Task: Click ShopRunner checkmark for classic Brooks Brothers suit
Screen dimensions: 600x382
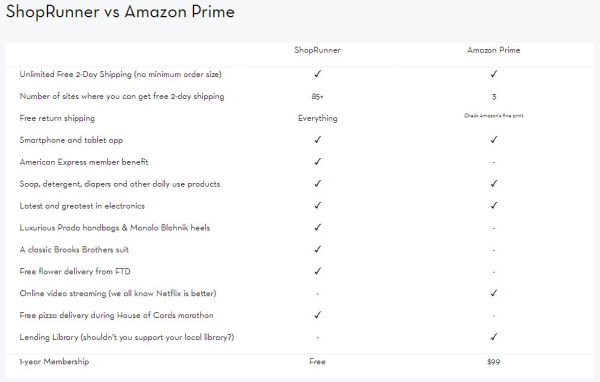Action: (318, 249)
